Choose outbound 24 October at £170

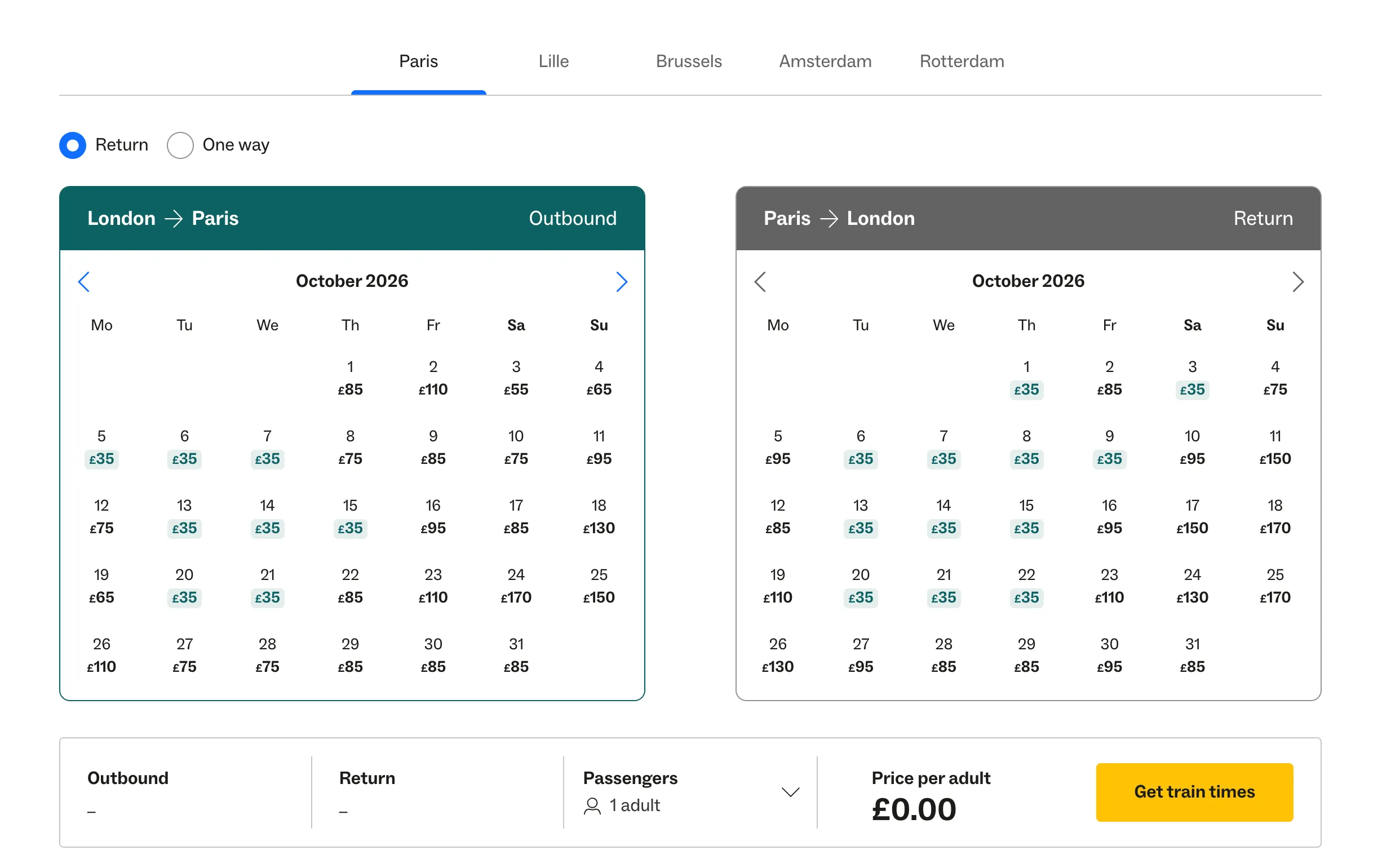[x=516, y=586]
